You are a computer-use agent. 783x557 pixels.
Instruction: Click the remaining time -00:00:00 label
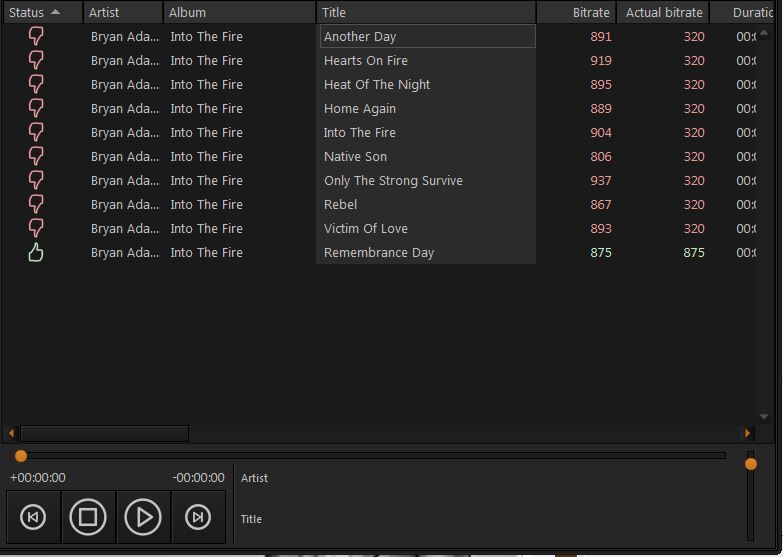tap(198, 478)
